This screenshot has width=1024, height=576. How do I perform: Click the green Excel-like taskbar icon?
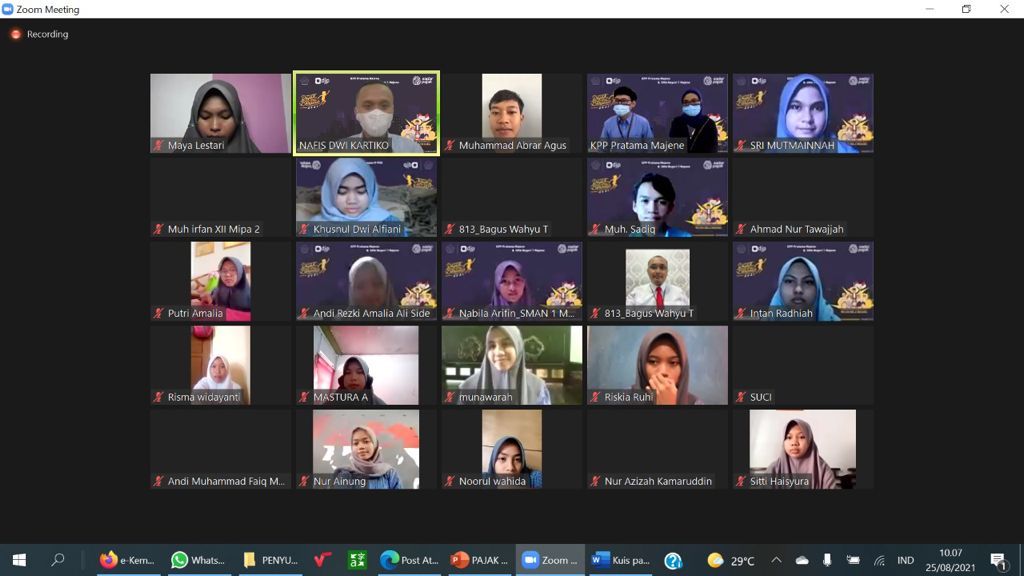point(357,560)
